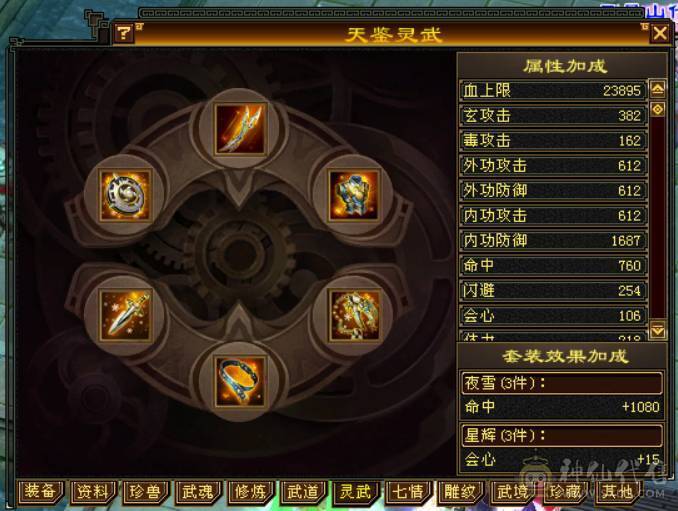Click the attribute list scrollbar thumb
This screenshot has width=678, height=511.
pos(658,109)
